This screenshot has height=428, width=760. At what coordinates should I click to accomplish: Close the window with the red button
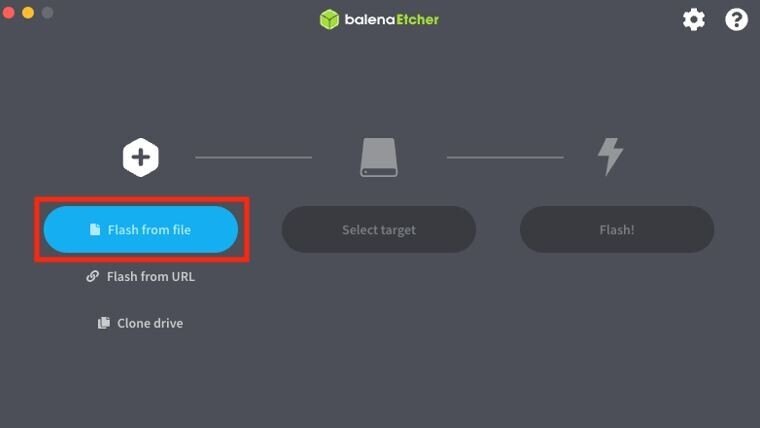coord(8,13)
